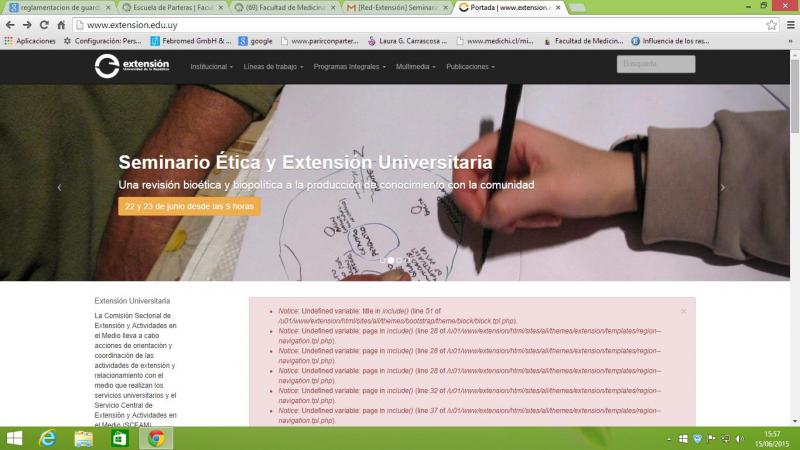
Task: Expand Líneas de trabajo dropdown
Action: pos(273,67)
